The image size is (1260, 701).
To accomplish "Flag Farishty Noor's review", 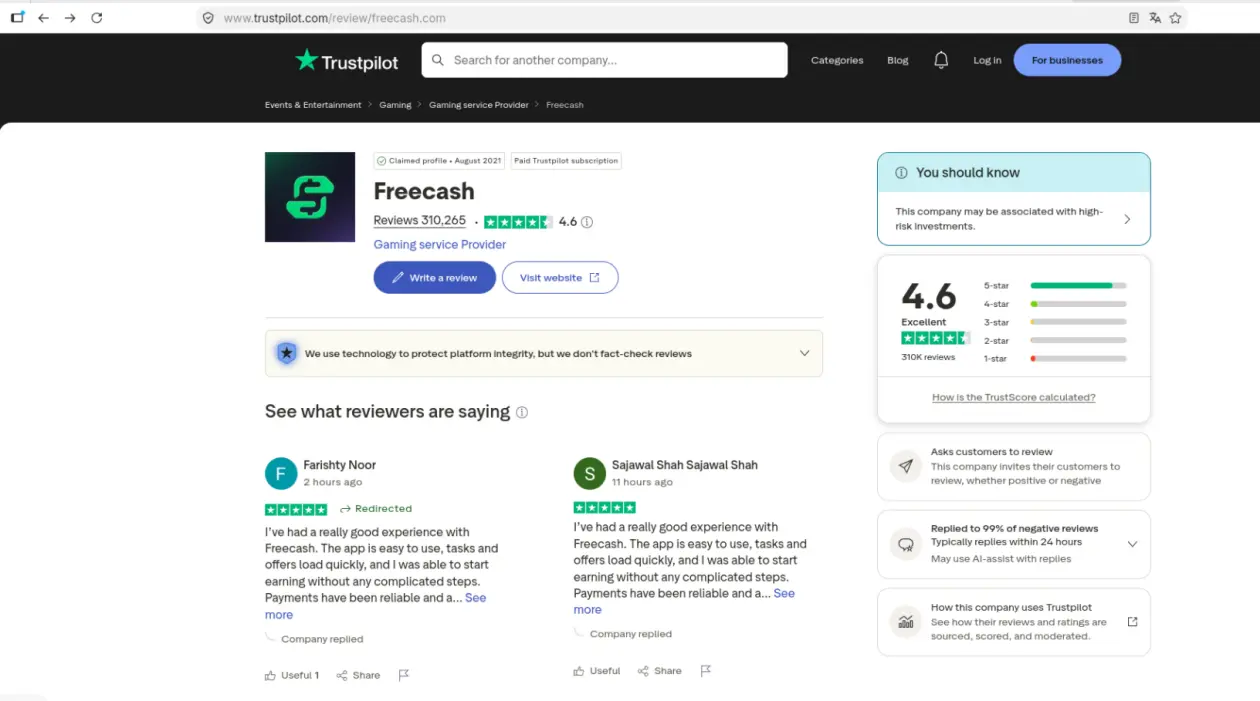I will click(x=404, y=675).
